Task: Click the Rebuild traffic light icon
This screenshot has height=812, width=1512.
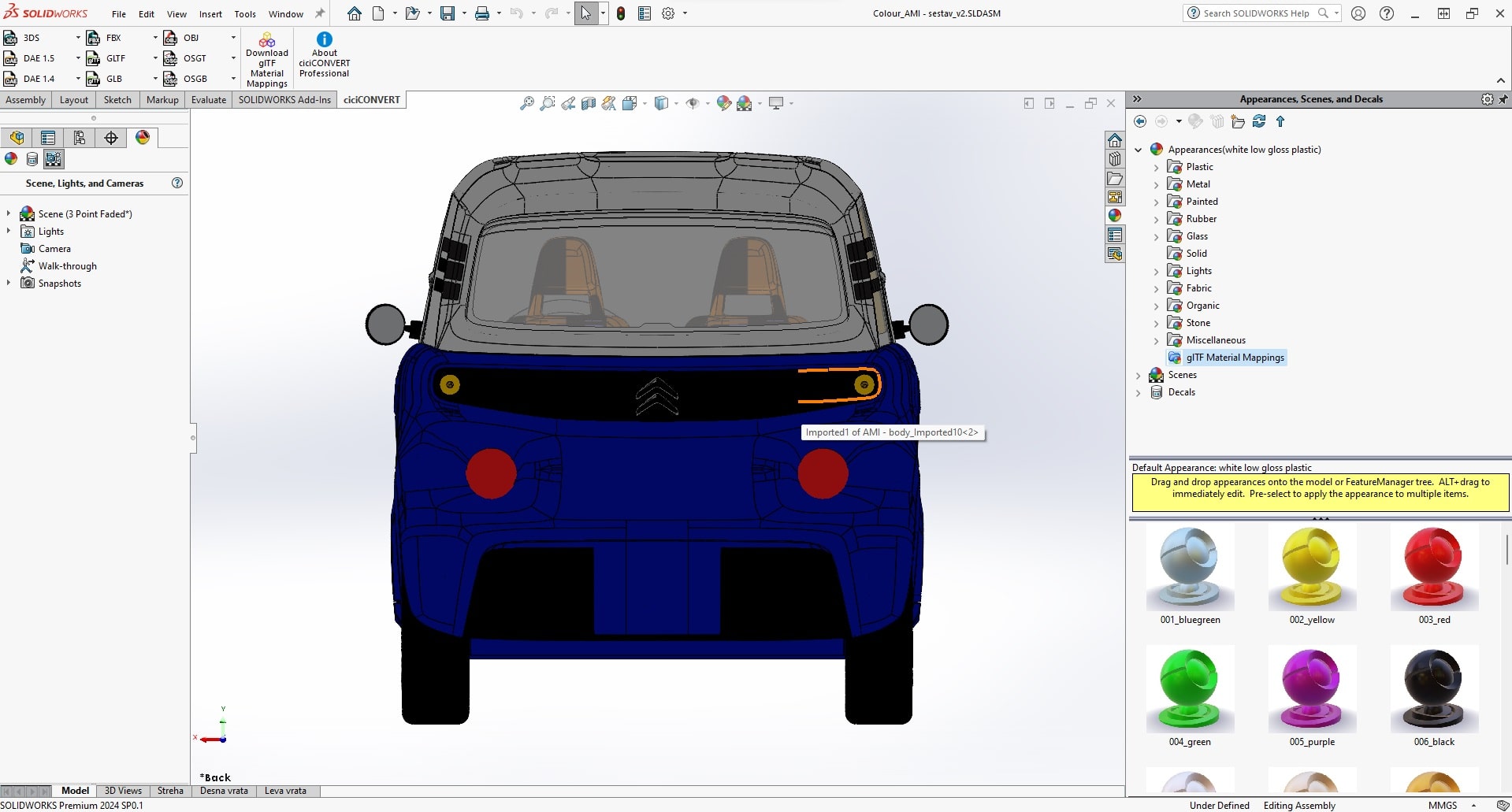Action: pyautogui.click(x=621, y=13)
